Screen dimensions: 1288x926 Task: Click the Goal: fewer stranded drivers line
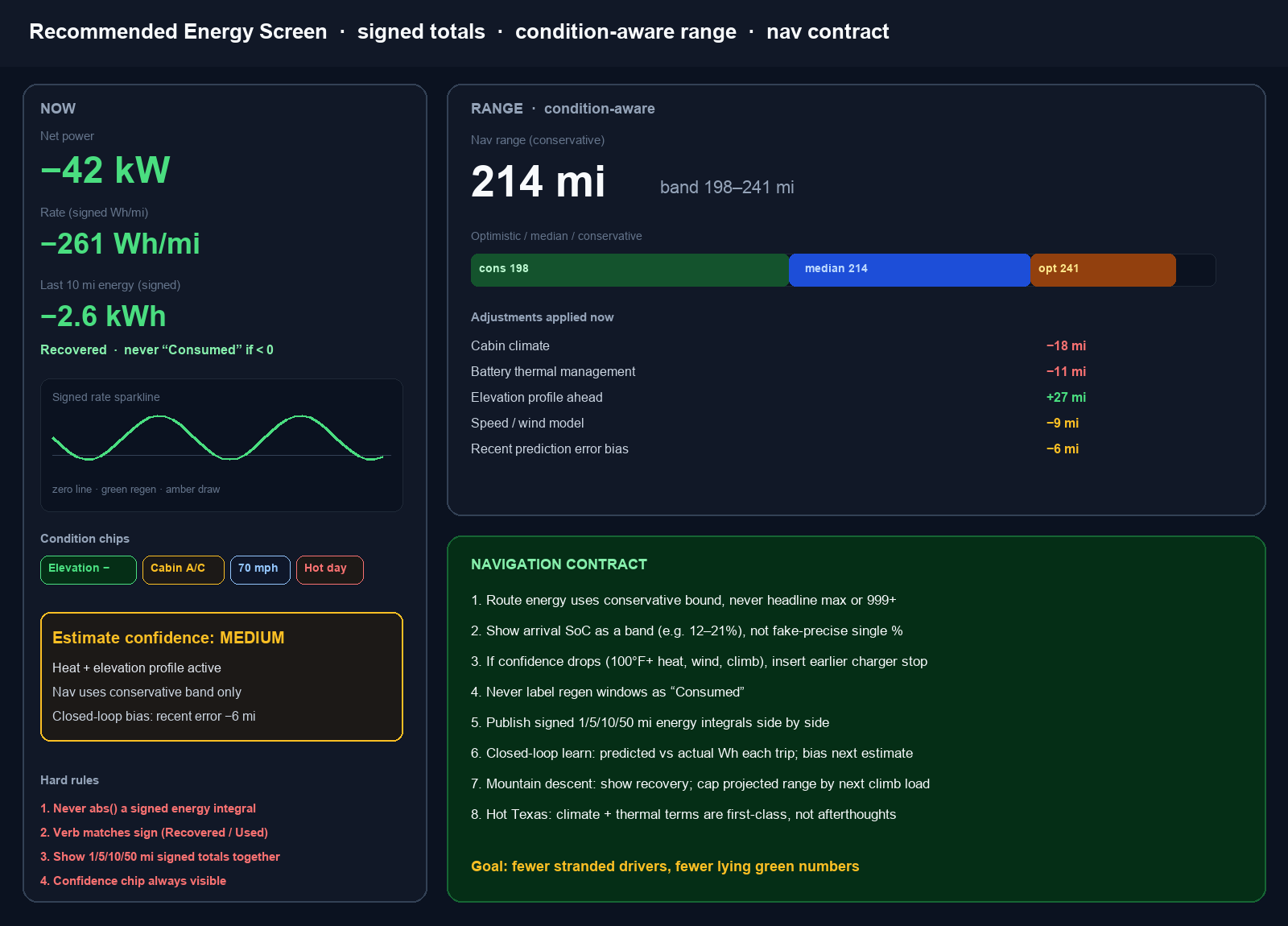[665, 866]
